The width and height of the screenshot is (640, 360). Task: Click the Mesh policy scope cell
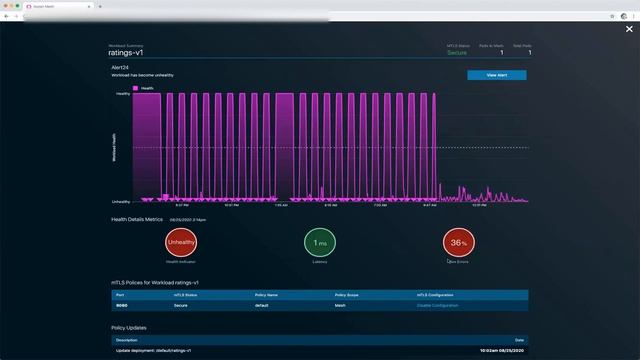click(340, 305)
